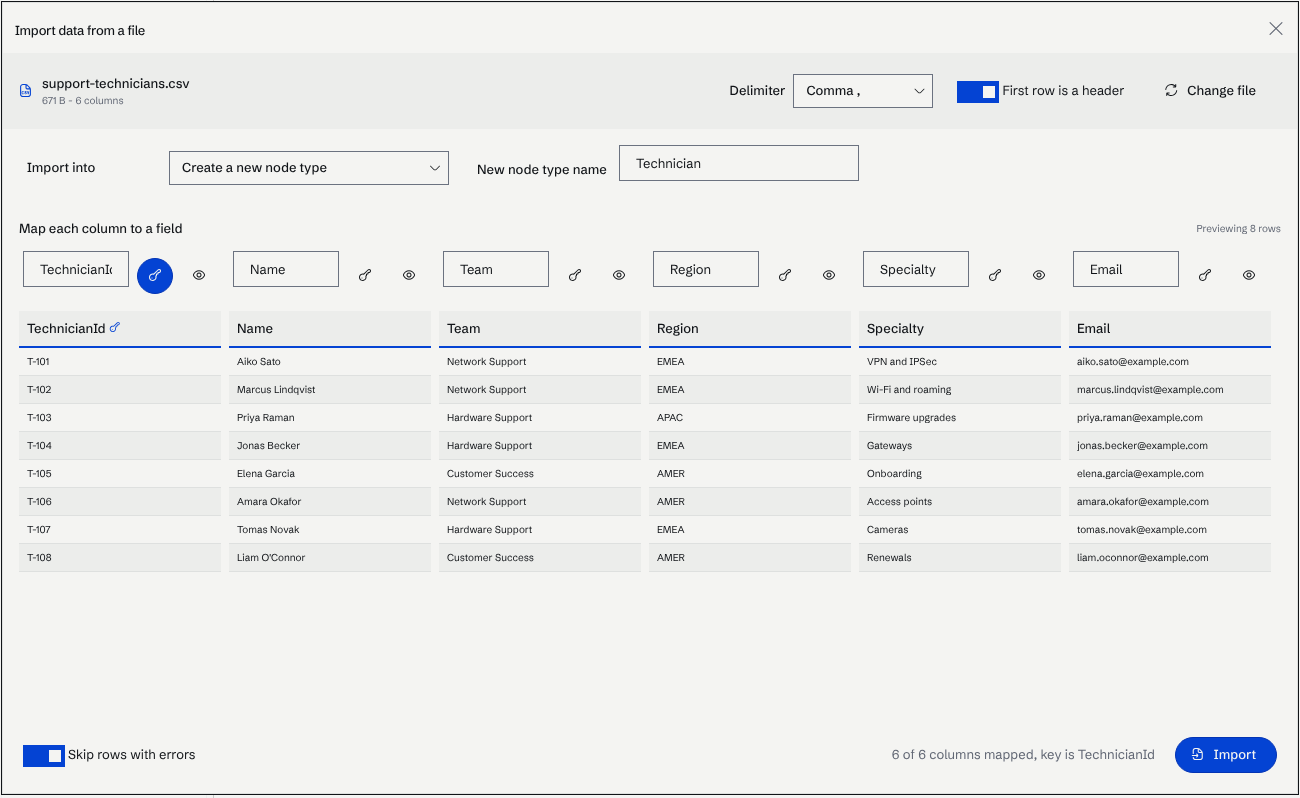Open the Delimiter dropdown
The image size is (1300, 798).
pos(863,91)
